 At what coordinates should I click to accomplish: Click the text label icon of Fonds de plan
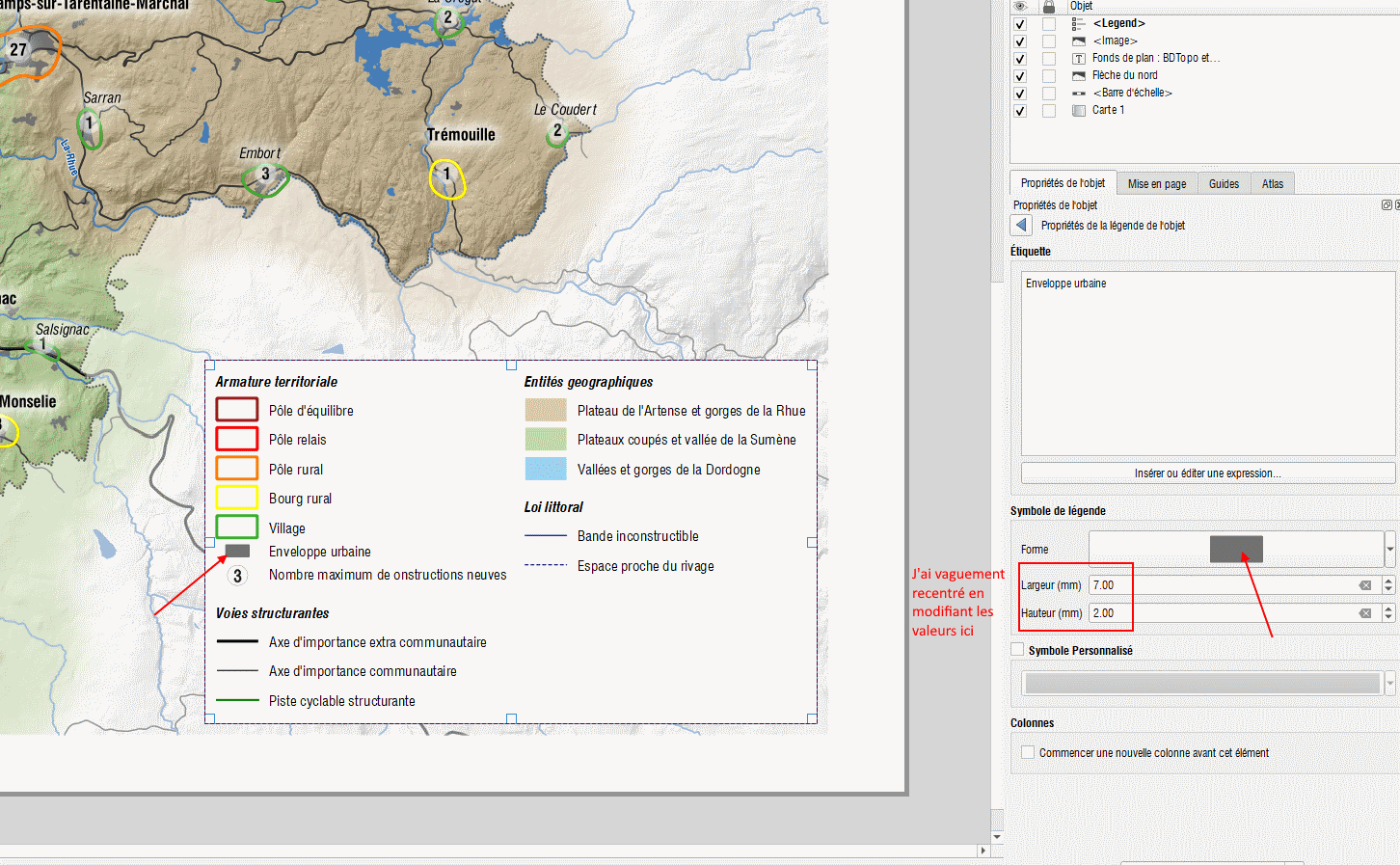point(1079,58)
